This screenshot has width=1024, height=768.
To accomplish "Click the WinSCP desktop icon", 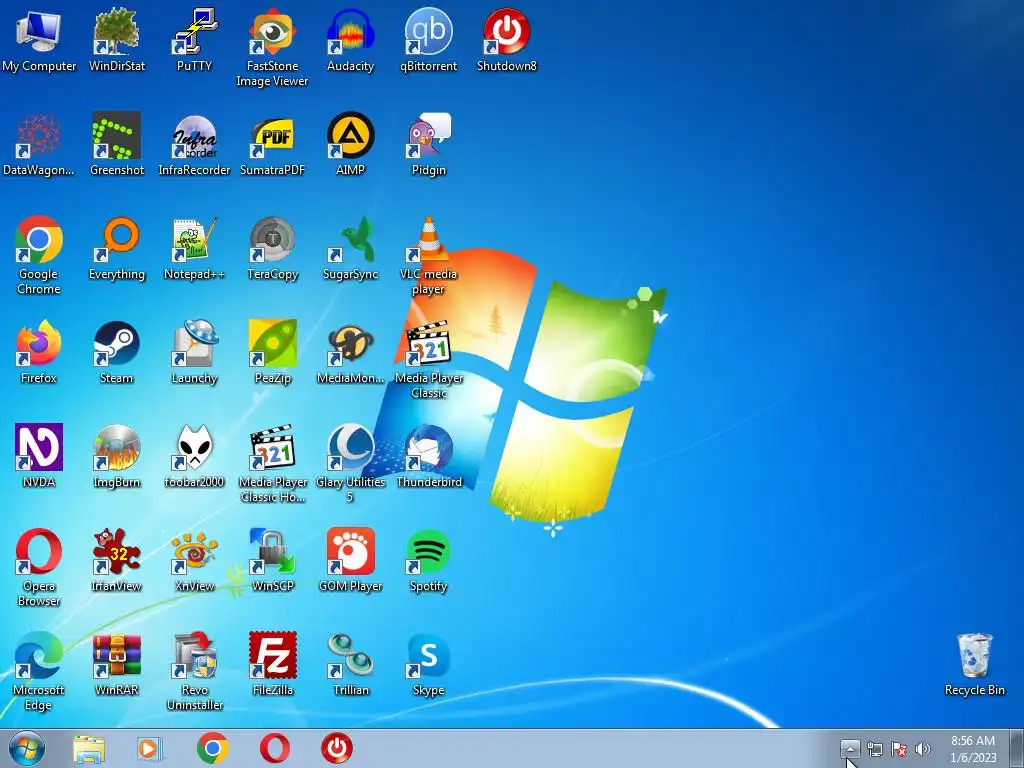I will pyautogui.click(x=272, y=560).
